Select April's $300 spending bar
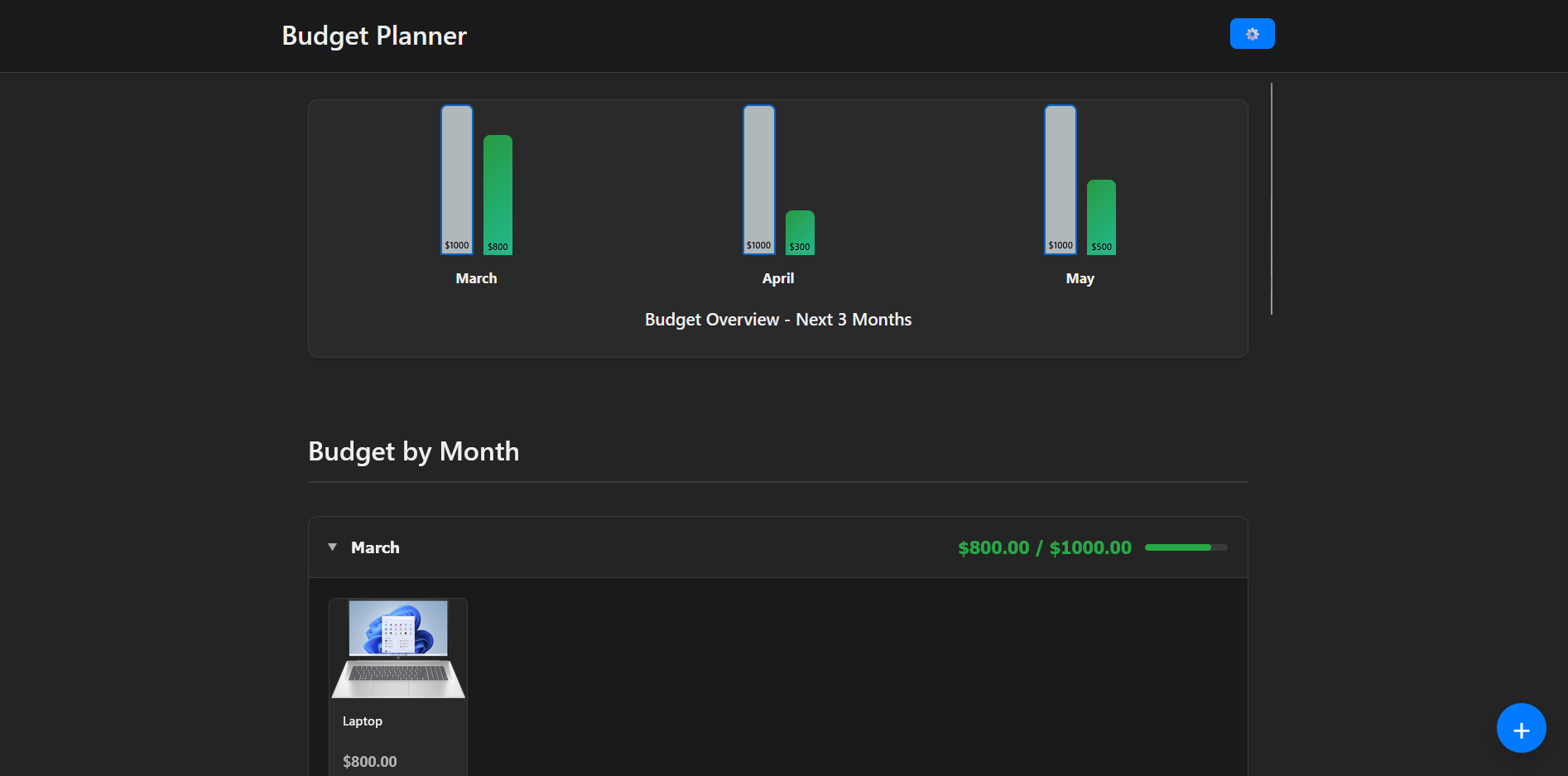 [800, 233]
